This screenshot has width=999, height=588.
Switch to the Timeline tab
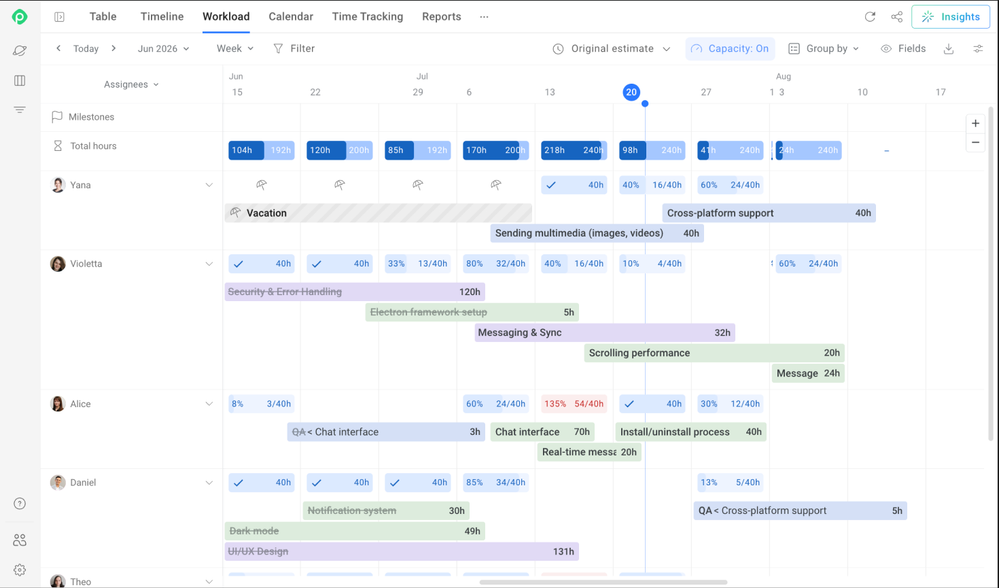162,17
